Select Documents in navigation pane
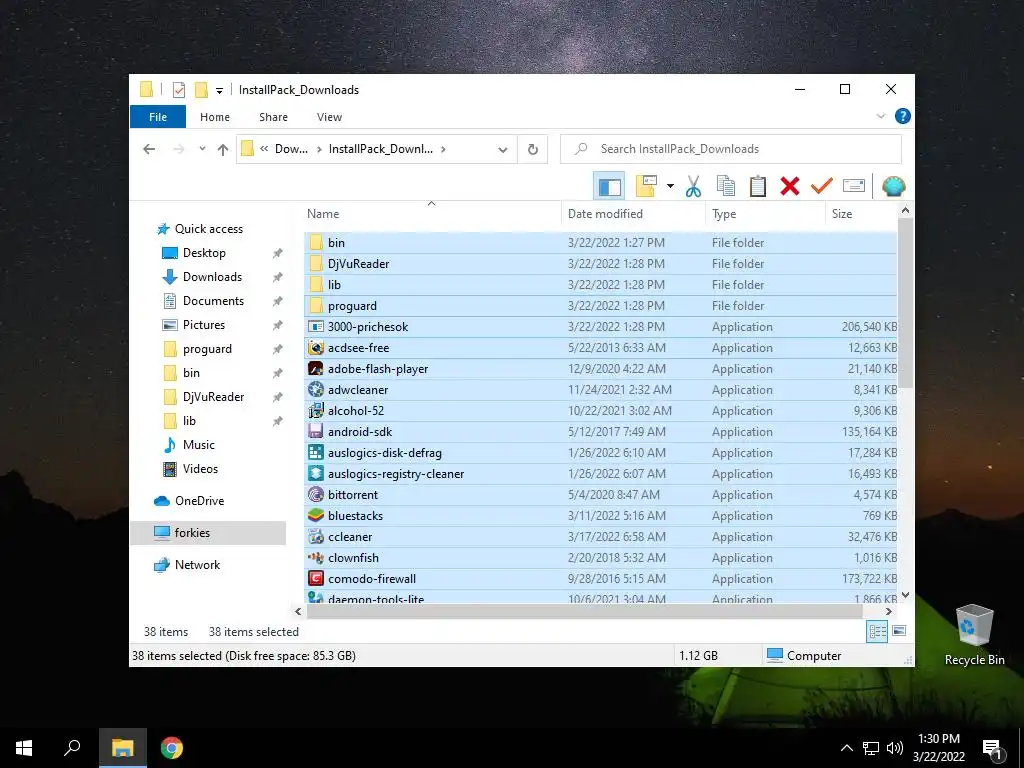1024x768 pixels. [213, 301]
